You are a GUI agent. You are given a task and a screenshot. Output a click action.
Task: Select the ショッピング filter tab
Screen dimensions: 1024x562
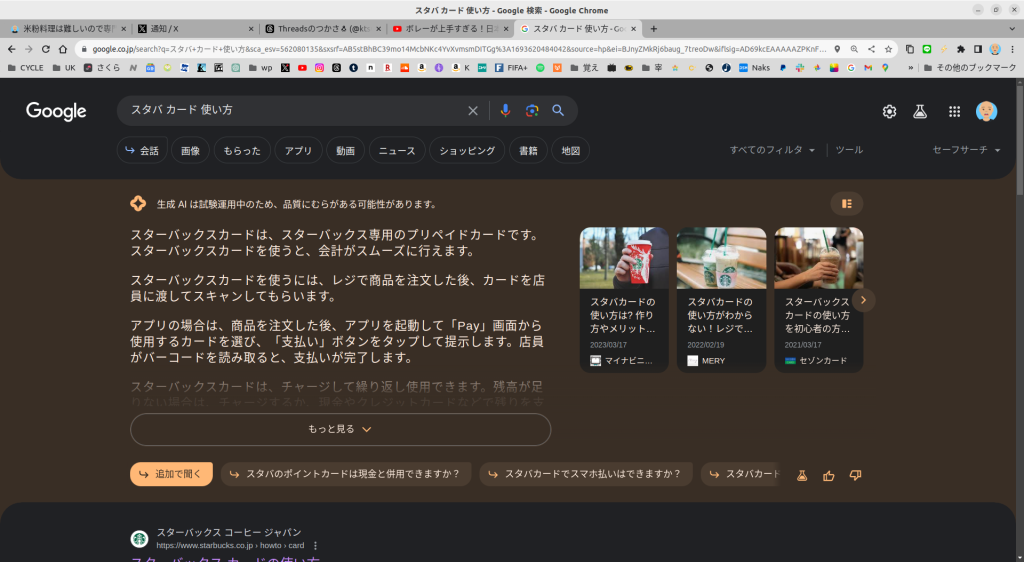tap(467, 151)
